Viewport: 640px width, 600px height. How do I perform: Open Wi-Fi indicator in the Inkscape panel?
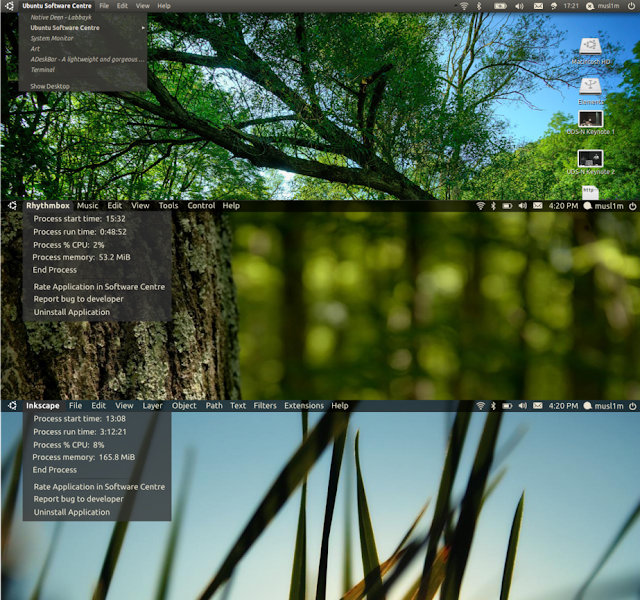[x=480, y=406]
